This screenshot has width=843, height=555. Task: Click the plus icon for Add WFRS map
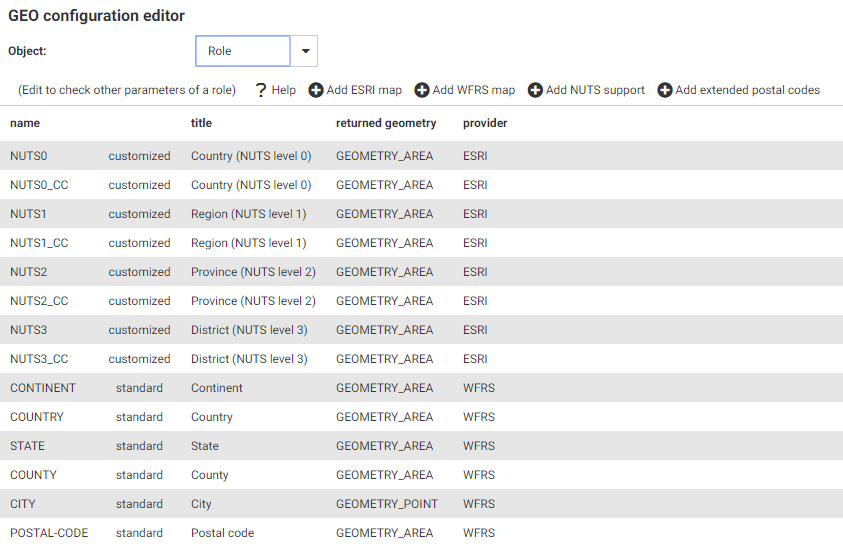click(422, 90)
